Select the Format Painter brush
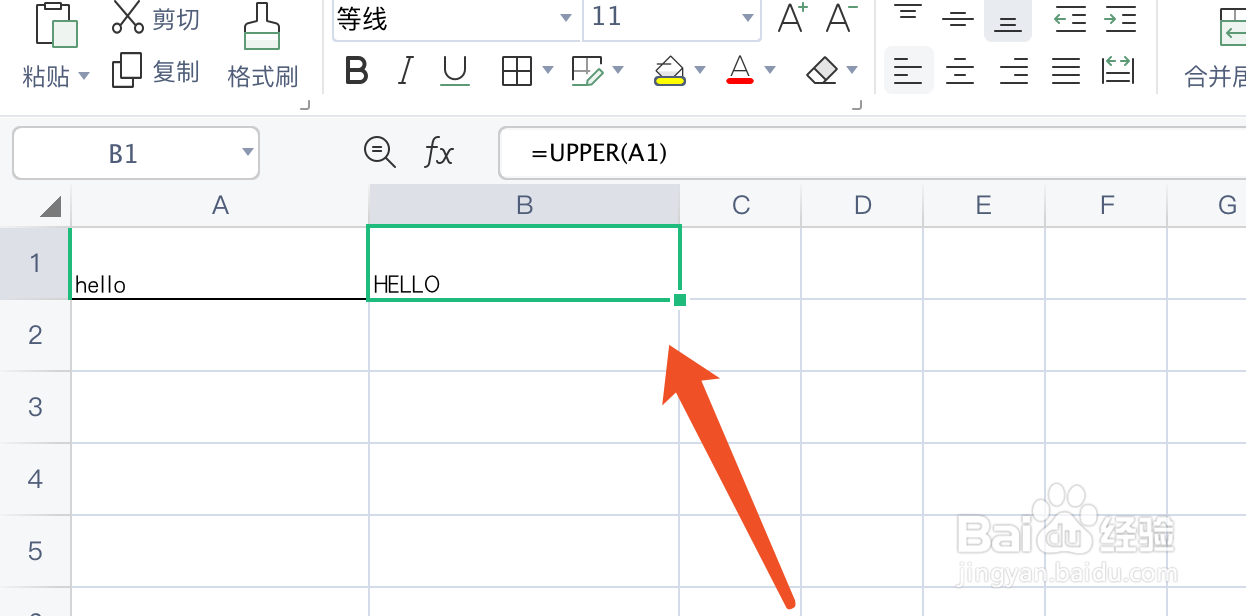This screenshot has height=616, width=1246. click(262, 28)
